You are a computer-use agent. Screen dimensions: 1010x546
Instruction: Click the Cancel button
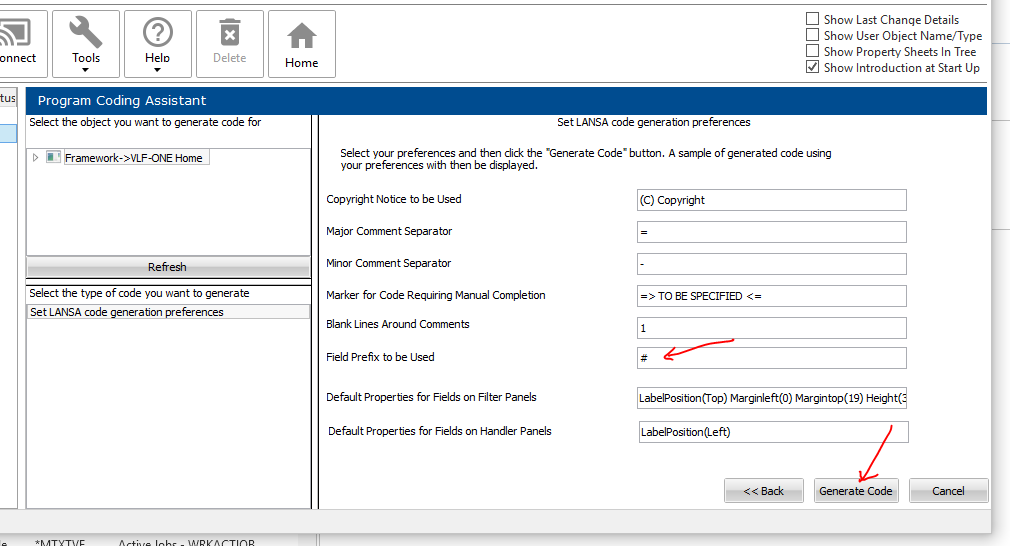(x=948, y=491)
